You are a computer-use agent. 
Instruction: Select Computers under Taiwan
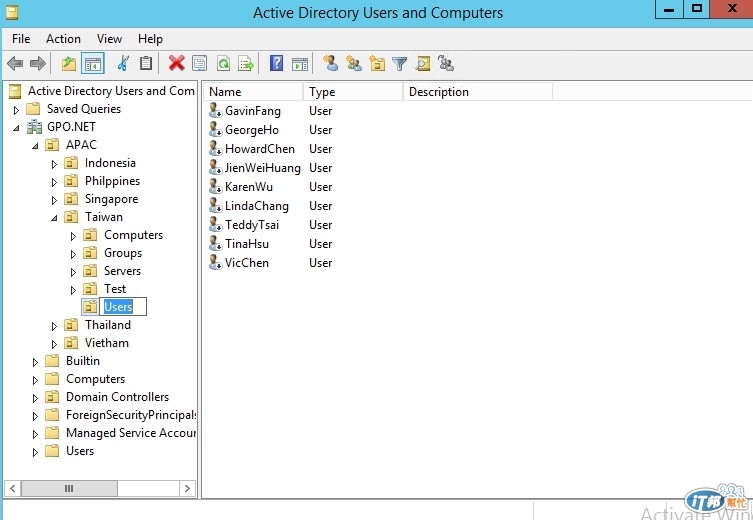click(134, 235)
